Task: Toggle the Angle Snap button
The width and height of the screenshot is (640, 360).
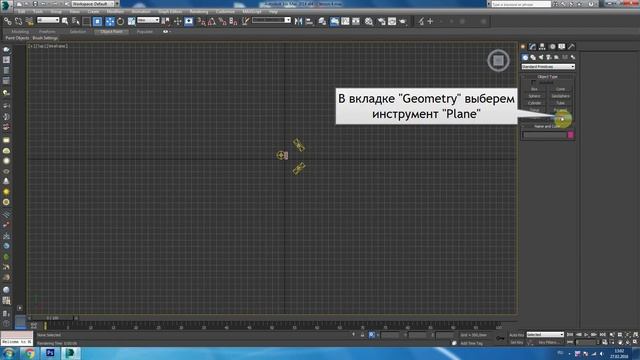Action: pos(211,21)
